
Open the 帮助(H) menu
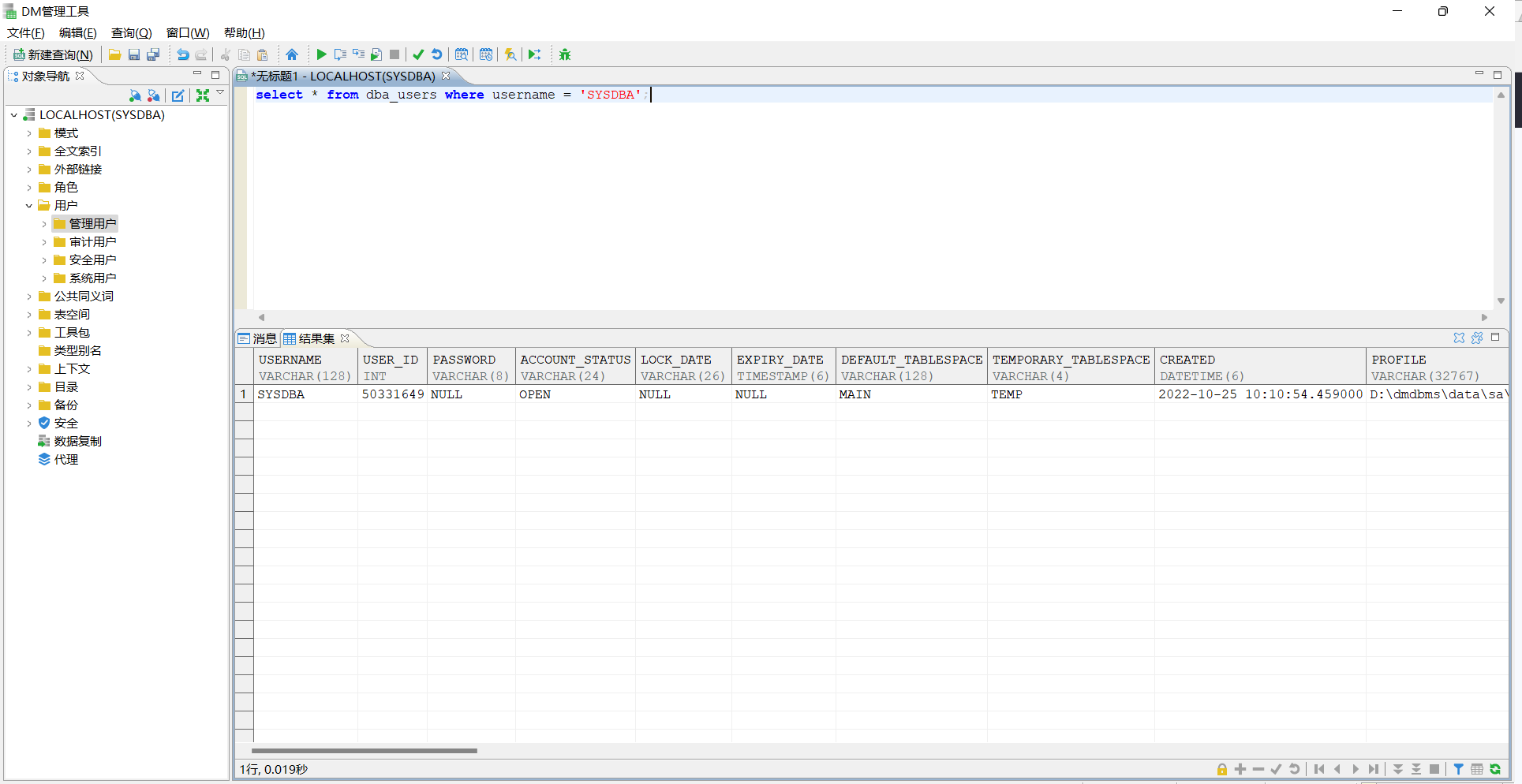click(245, 32)
